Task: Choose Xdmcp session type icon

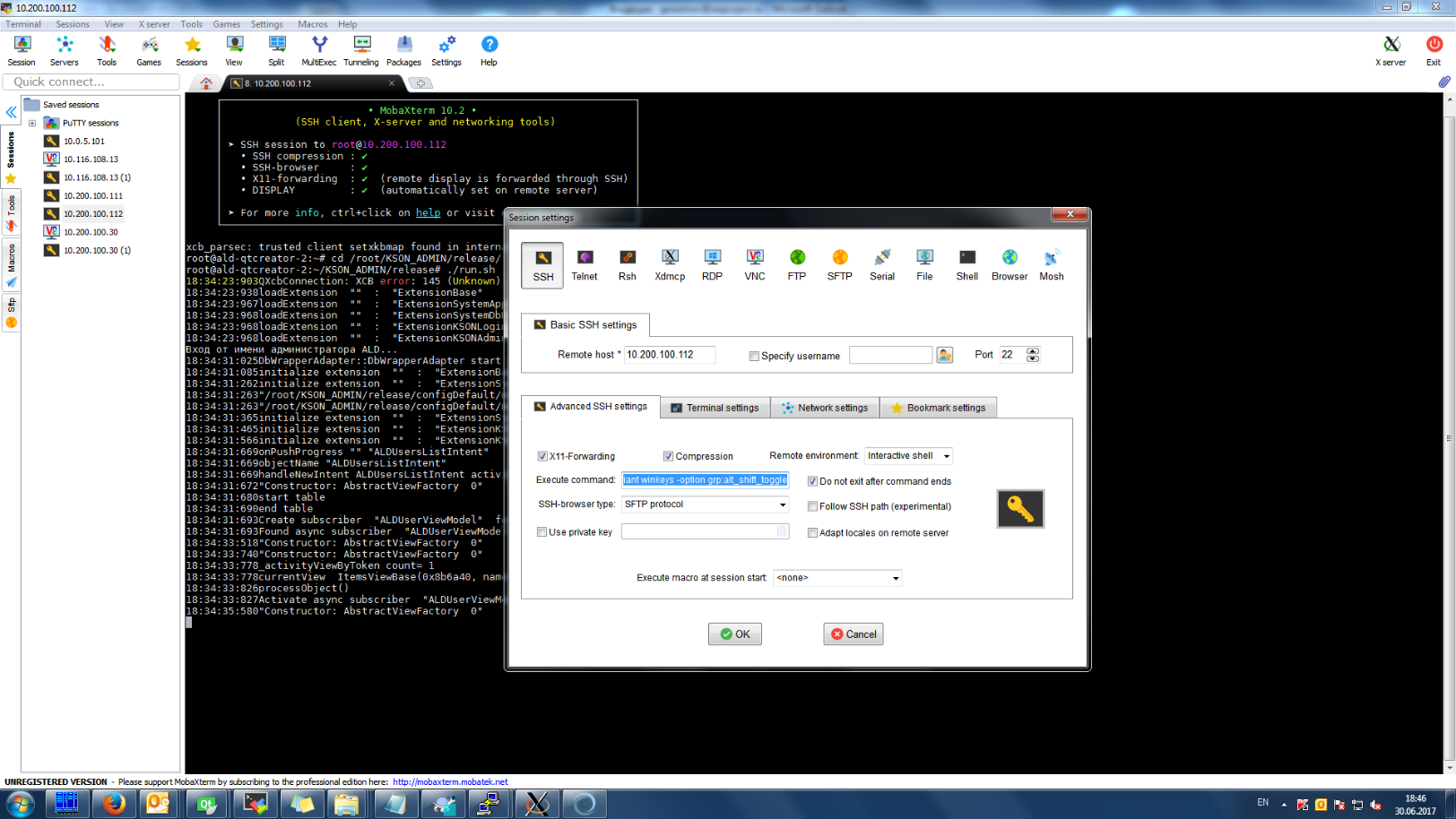Action: coord(670,265)
